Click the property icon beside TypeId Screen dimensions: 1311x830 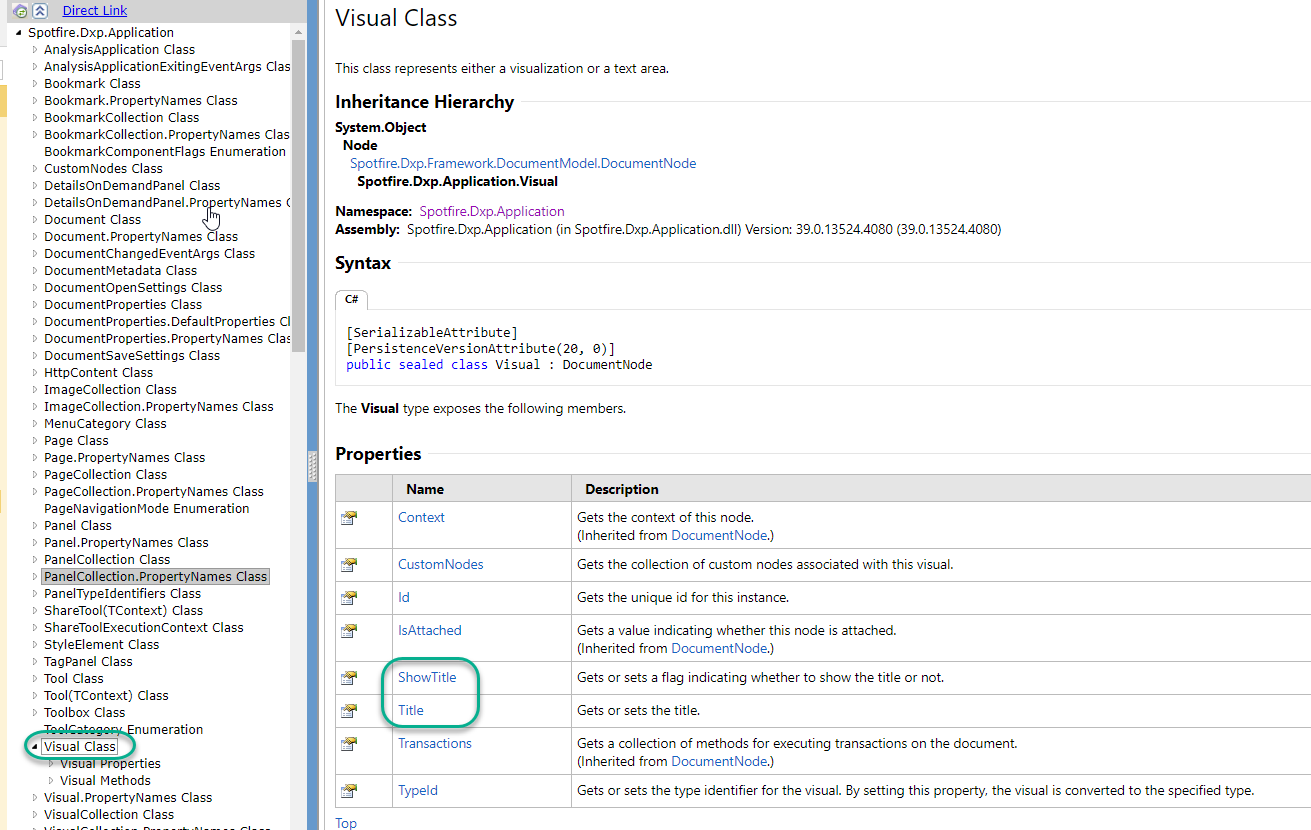(348, 791)
